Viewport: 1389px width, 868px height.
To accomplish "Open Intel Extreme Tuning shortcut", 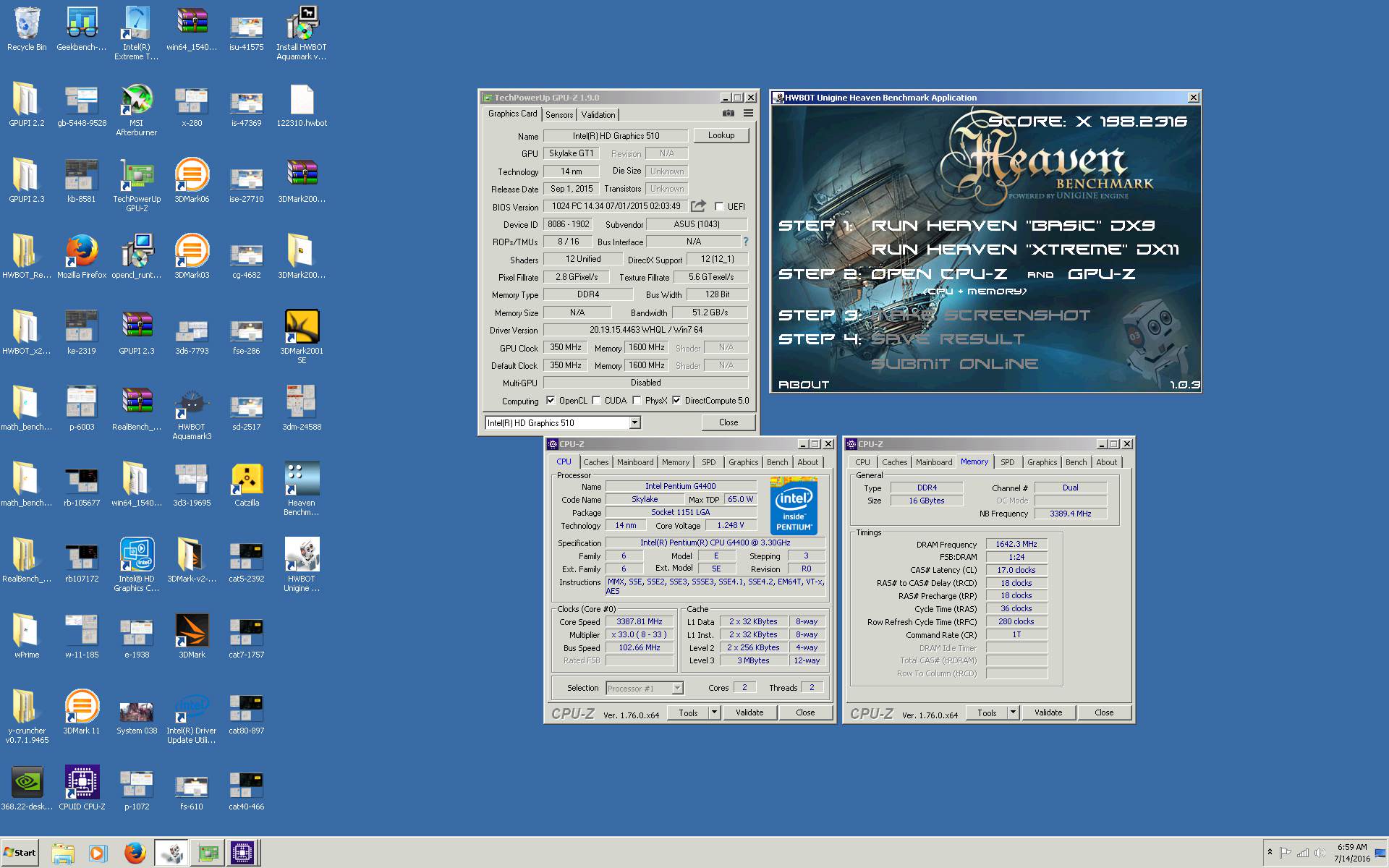I will (x=137, y=33).
